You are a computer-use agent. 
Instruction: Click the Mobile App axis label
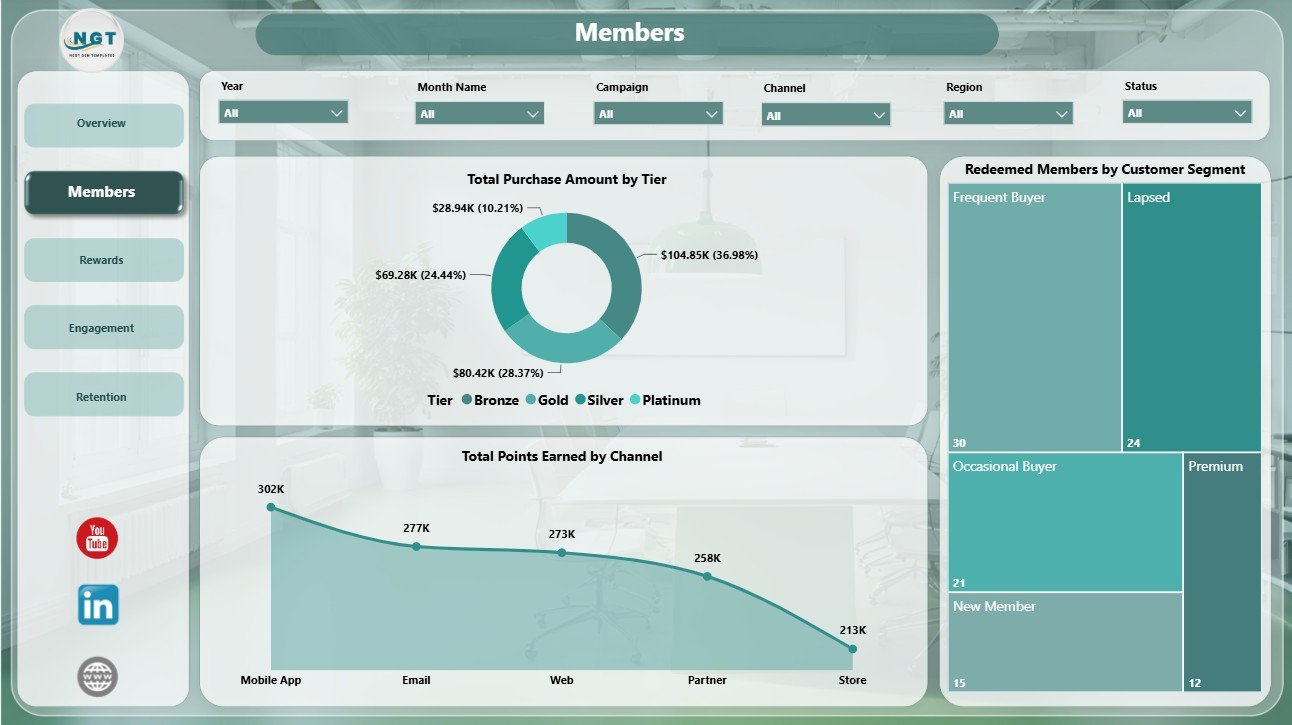tap(271, 680)
